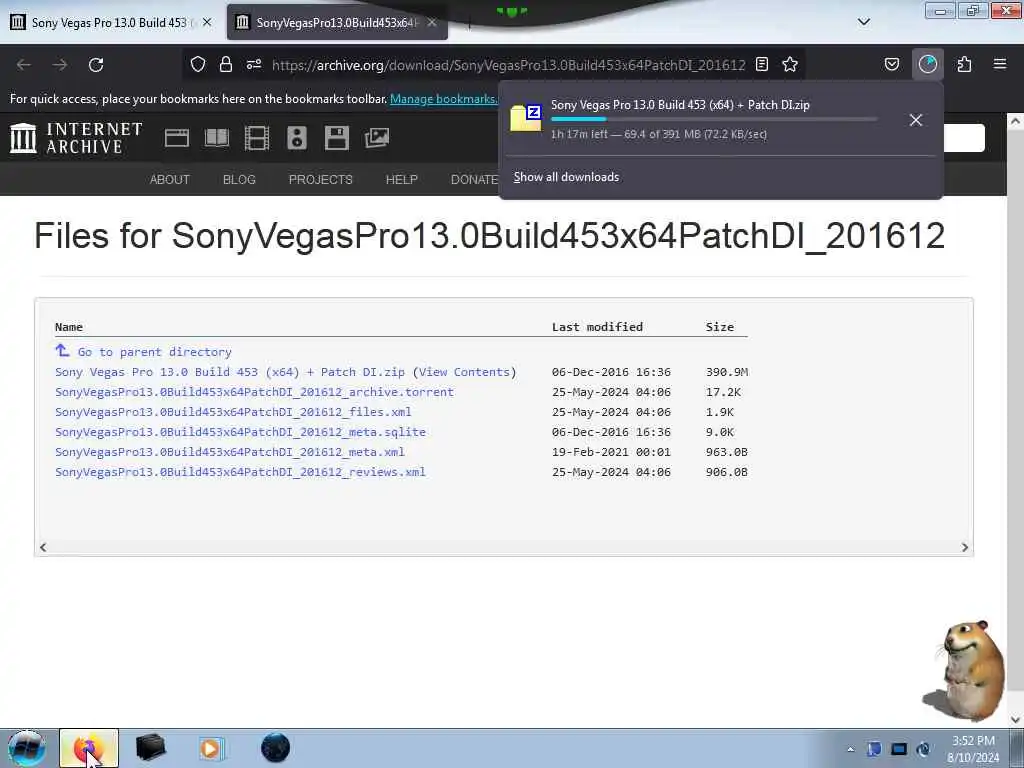Click the animated hamster desktop character
This screenshot has width=1024, height=768.
point(965,670)
